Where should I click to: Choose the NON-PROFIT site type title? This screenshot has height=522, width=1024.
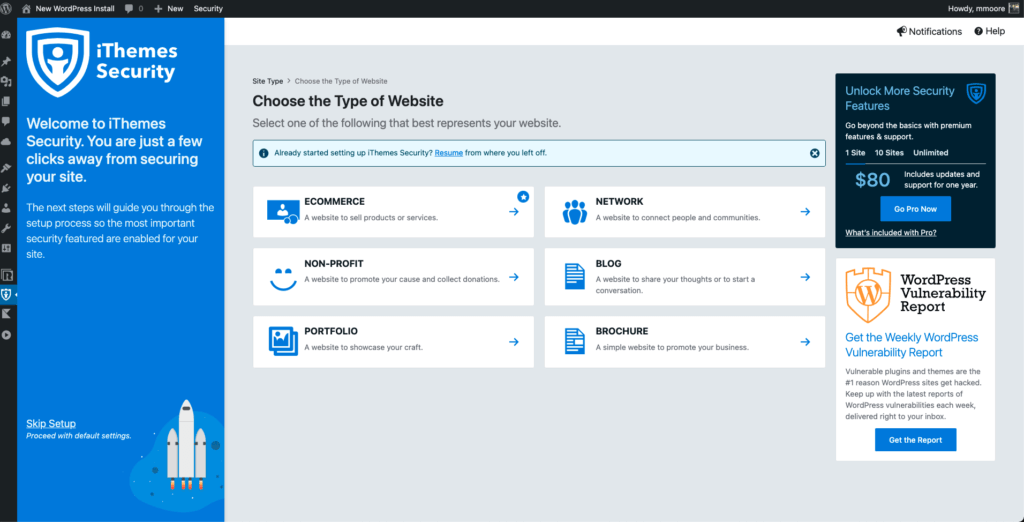[334, 264]
